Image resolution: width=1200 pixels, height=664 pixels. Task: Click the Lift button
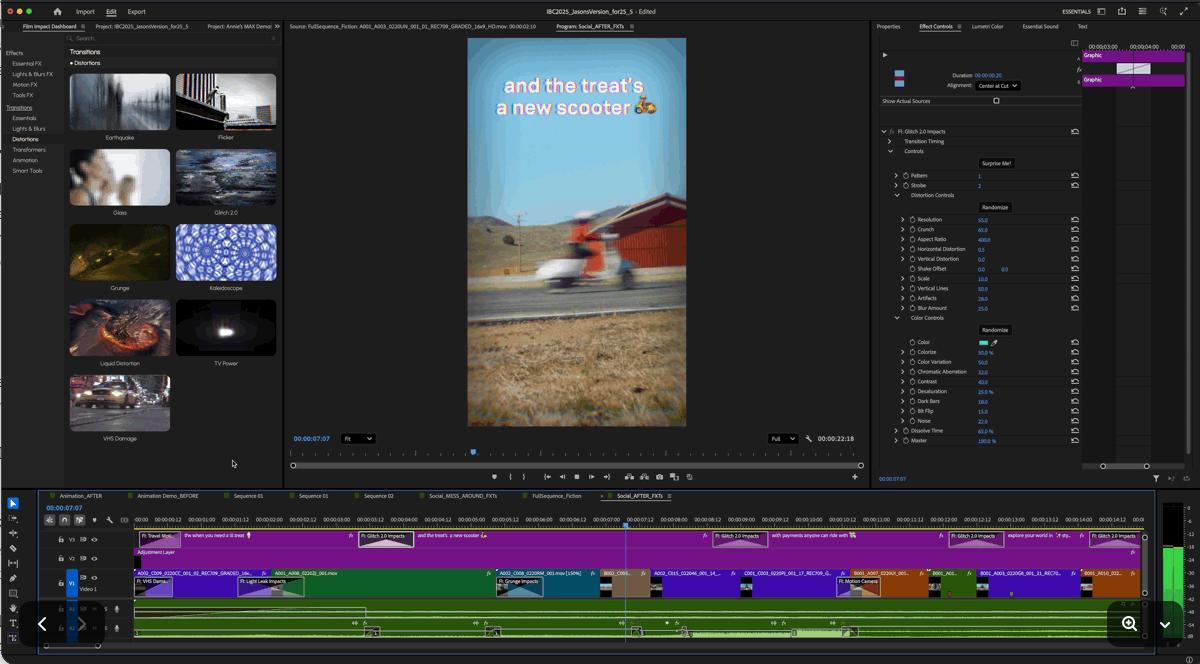(x=629, y=477)
